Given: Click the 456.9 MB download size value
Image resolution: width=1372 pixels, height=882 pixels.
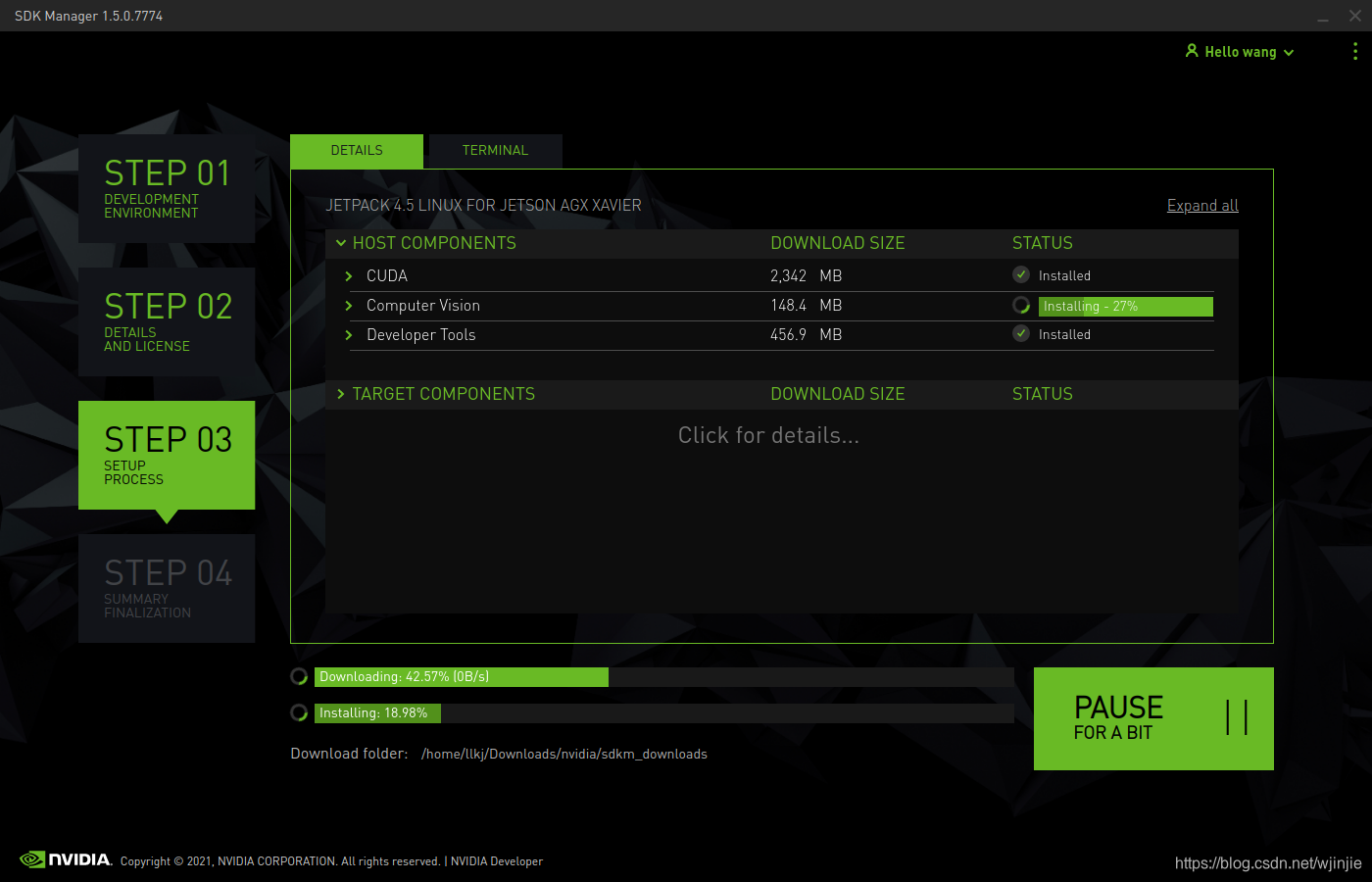Looking at the screenshot, I should 806,335.
